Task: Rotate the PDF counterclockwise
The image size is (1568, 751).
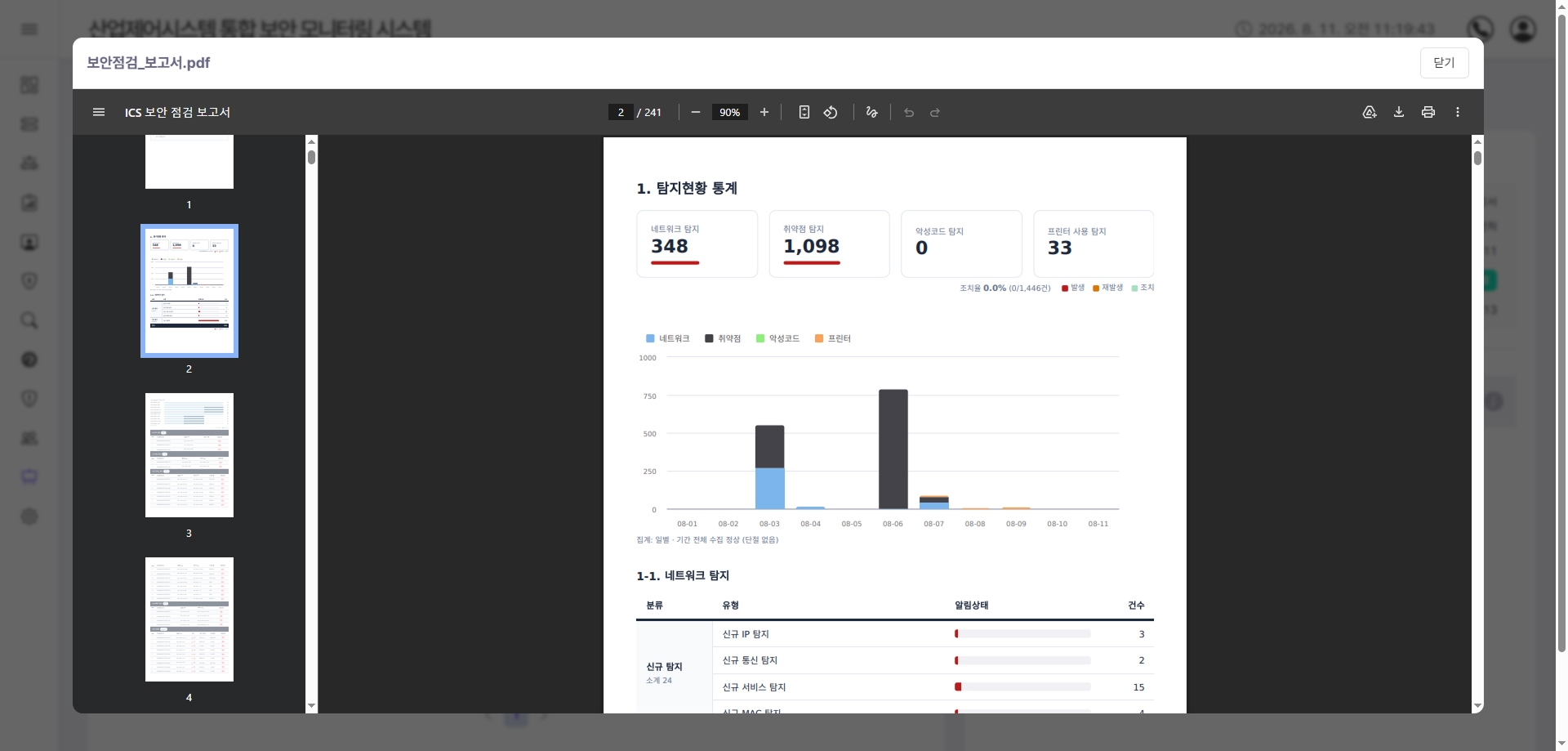Action: [x=831, y=112]
